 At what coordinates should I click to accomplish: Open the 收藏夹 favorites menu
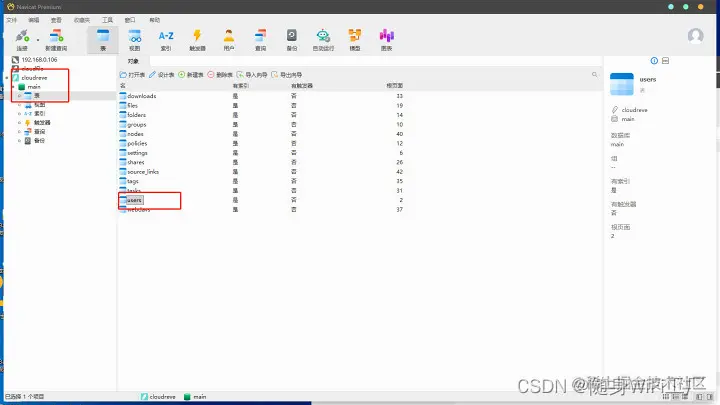82,20
